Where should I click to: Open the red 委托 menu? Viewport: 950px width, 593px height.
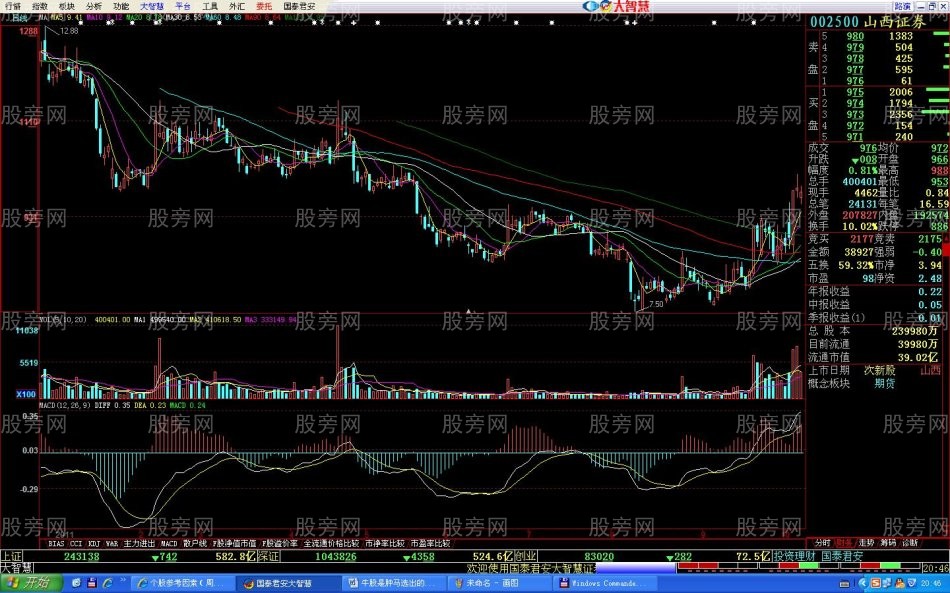264,6
